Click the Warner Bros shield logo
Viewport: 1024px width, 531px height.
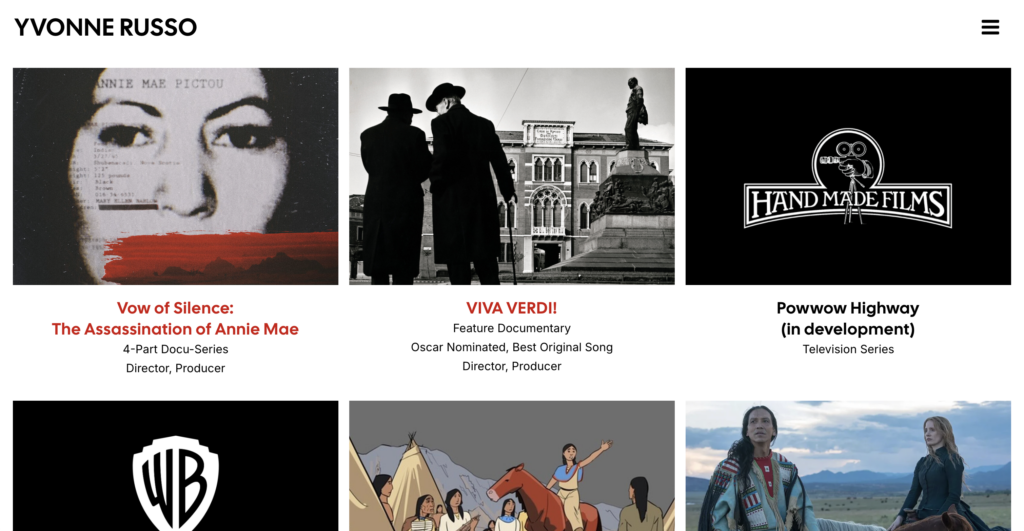(176, 483)
